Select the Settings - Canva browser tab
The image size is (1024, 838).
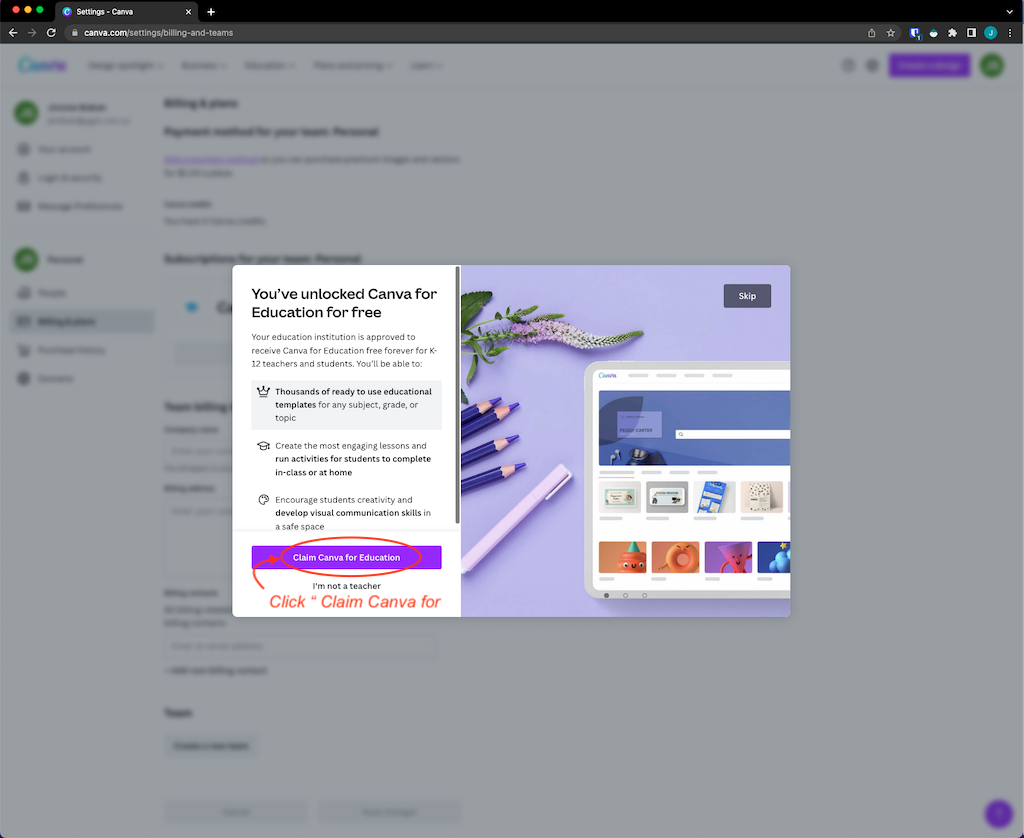[x=125, y=12]
